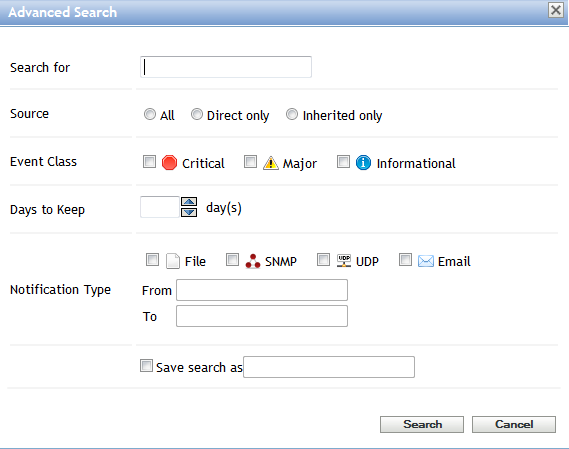This screenshot has width=569, height=449.
Task: Tick the Informational event class checkbox
Action: point(343,162)
